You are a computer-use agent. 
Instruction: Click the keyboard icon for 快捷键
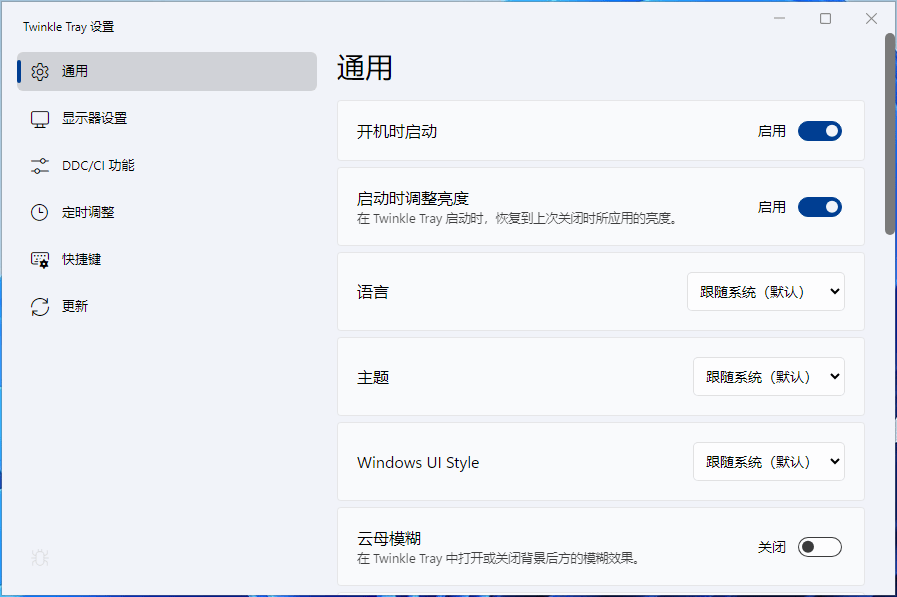point(40,259)
